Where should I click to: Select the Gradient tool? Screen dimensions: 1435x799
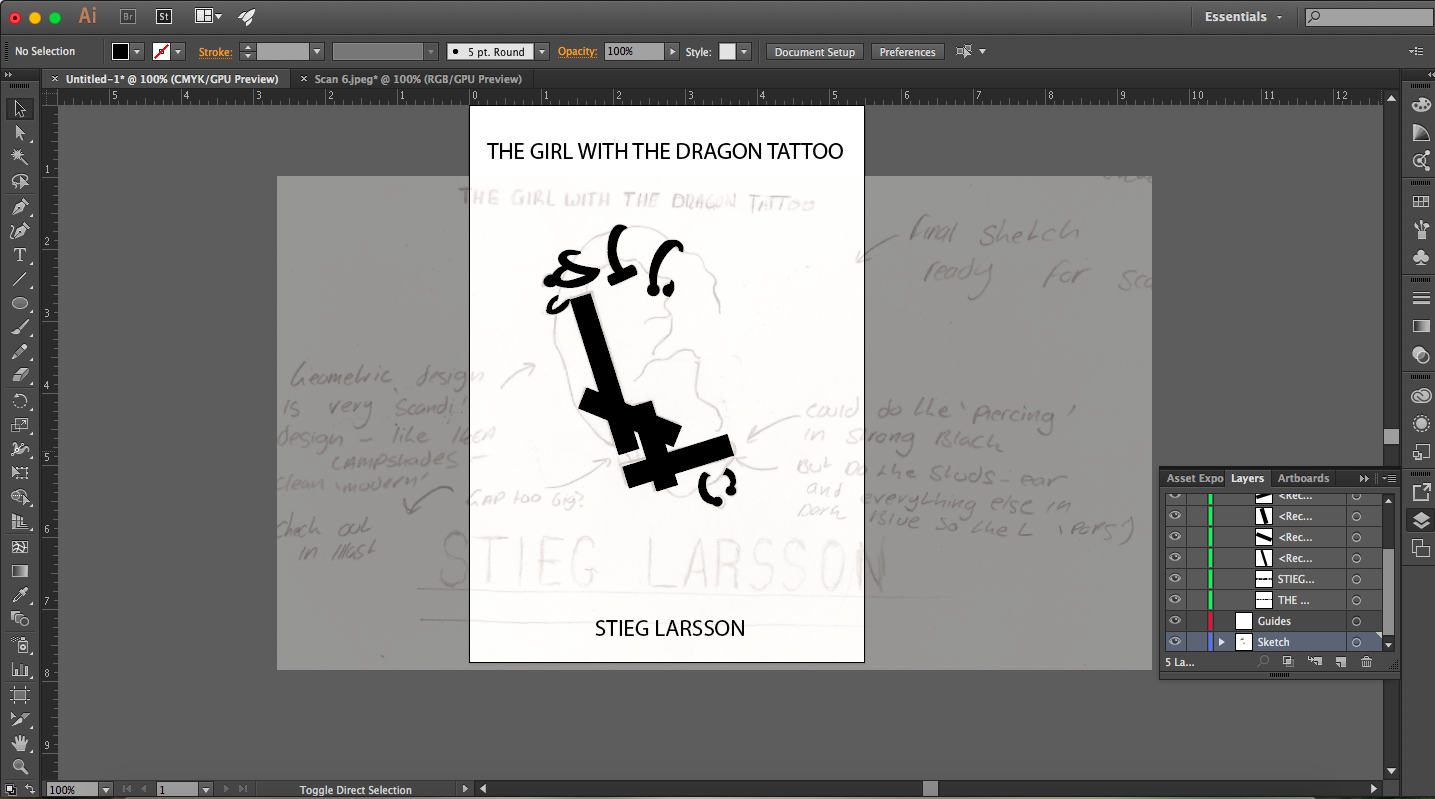click(x=20, y=571)
